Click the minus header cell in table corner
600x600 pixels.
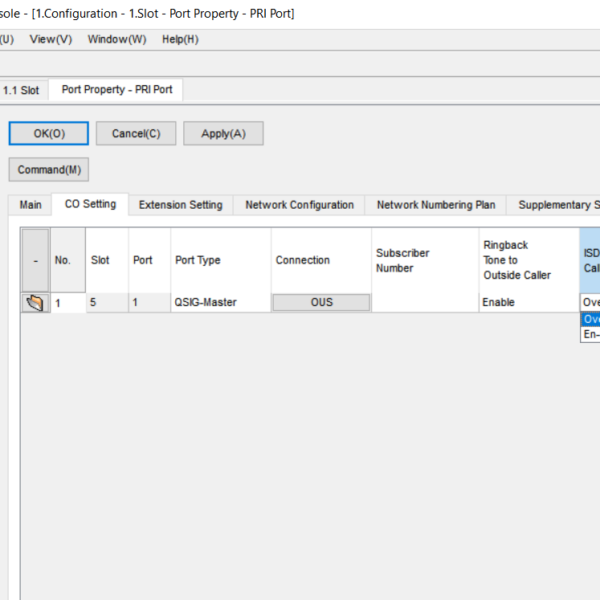[35, 260]
